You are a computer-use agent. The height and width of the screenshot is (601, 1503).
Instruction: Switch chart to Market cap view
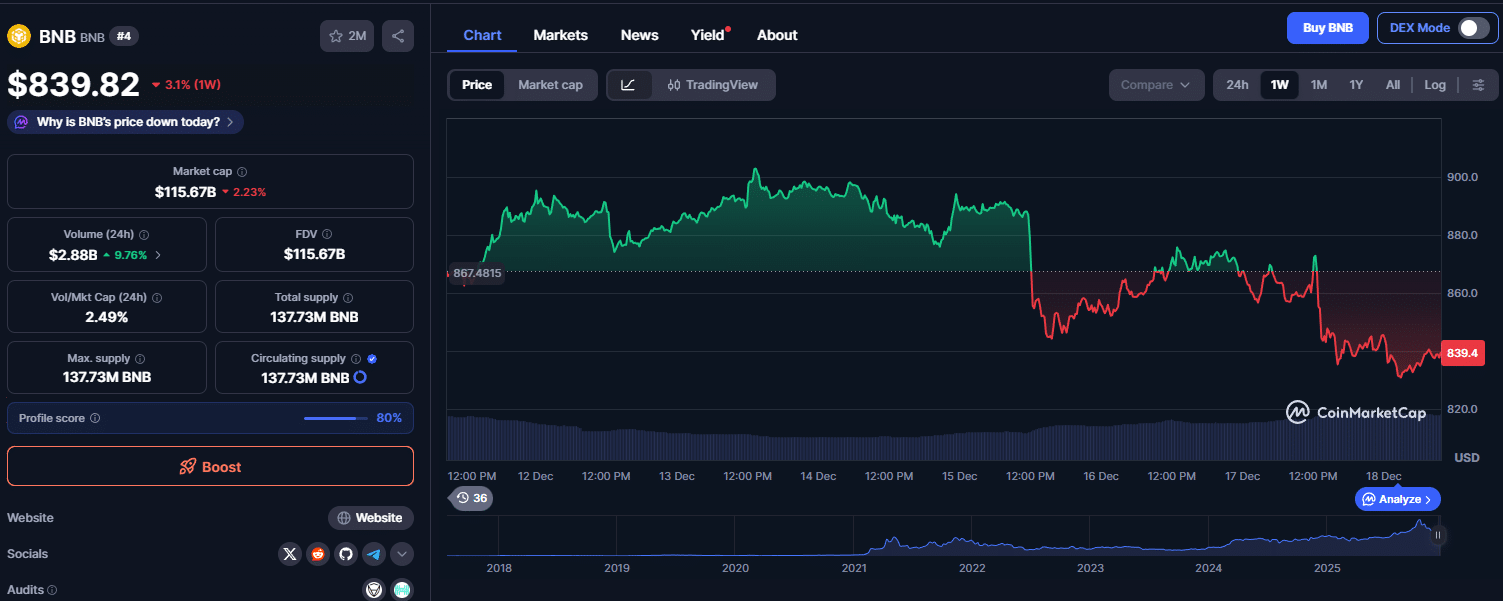(550, 85)
